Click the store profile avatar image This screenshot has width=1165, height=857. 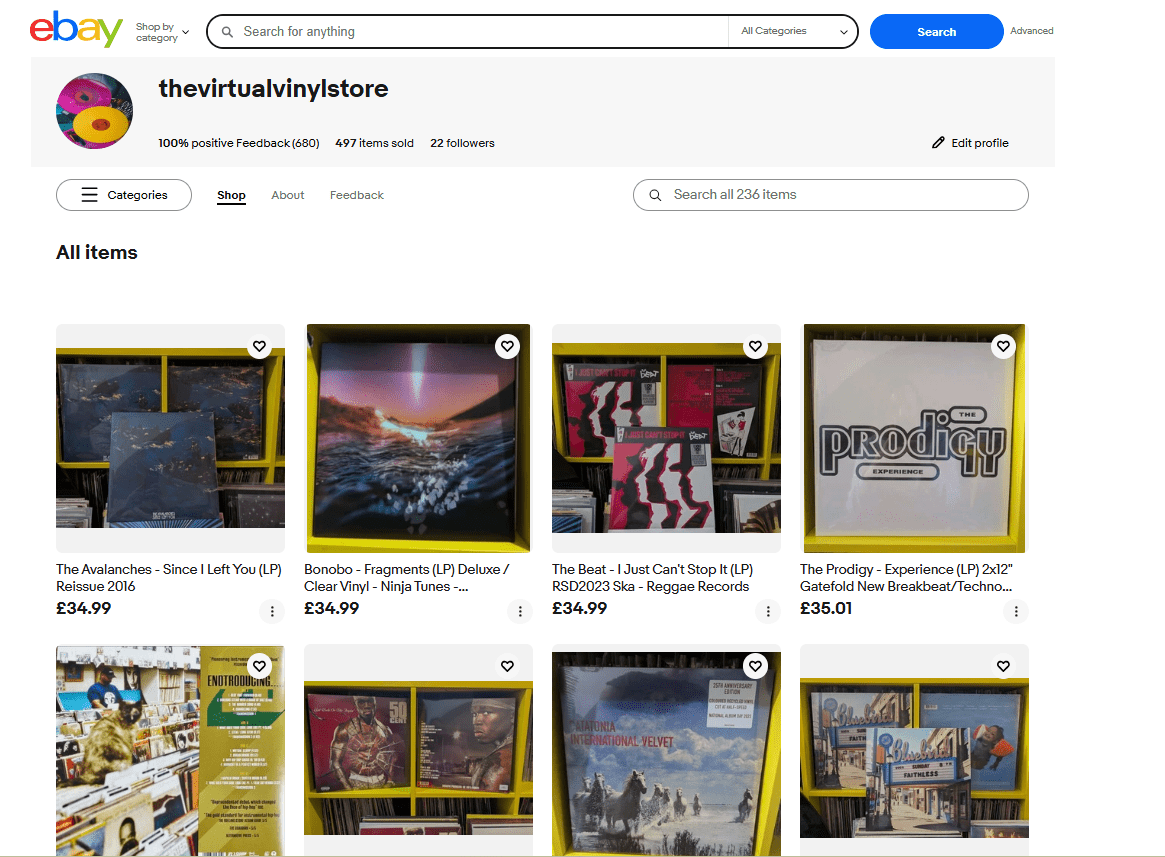coord(95,111)
